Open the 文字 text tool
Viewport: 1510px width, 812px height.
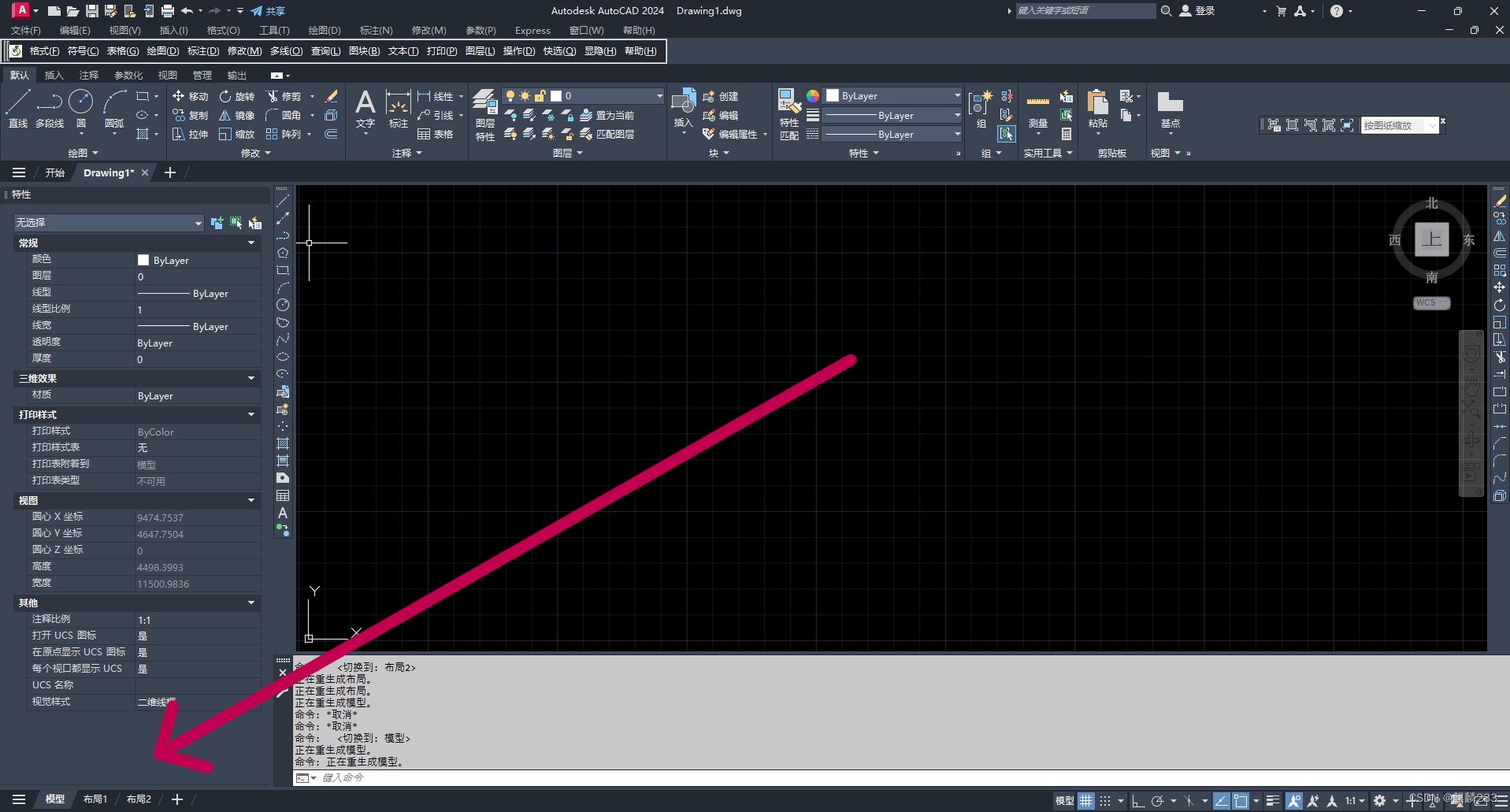tap(365, 109)
